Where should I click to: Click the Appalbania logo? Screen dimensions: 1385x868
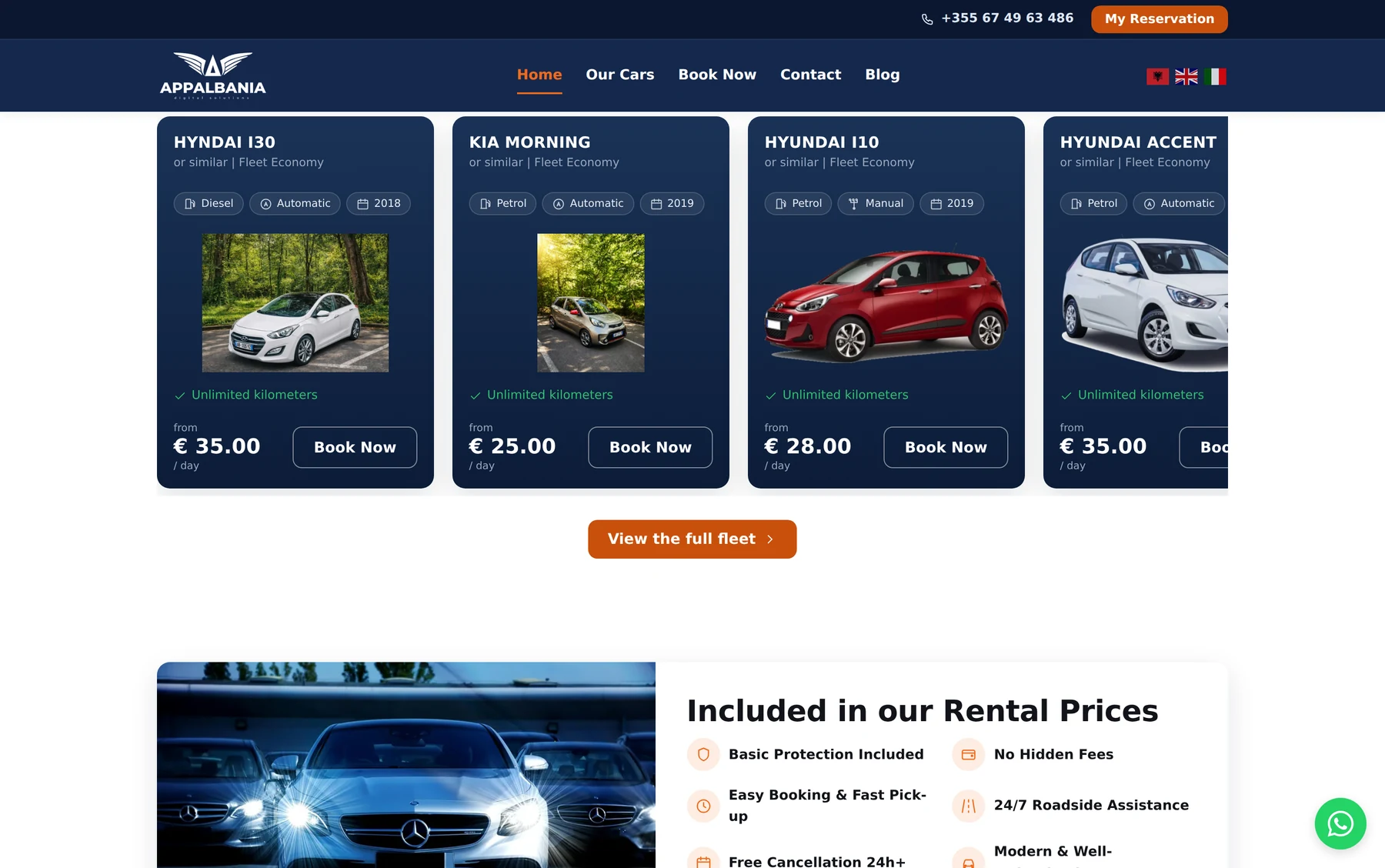pyautogui.click(x=213, y=75)
